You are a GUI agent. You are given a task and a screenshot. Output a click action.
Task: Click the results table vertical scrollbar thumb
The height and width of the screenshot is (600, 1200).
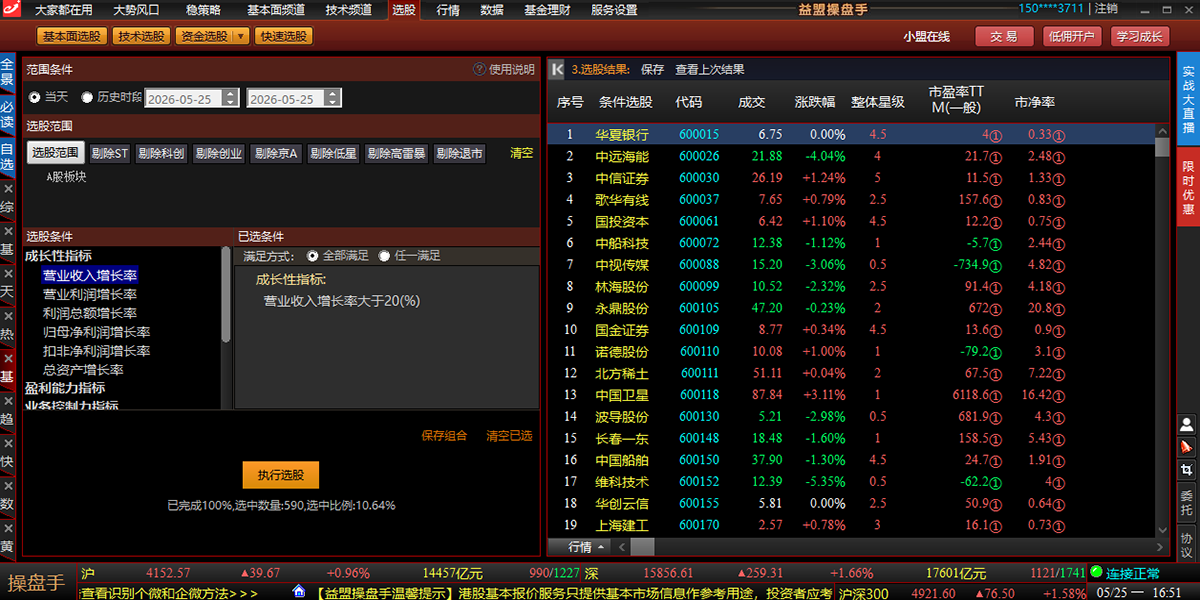click(1162, 148)
